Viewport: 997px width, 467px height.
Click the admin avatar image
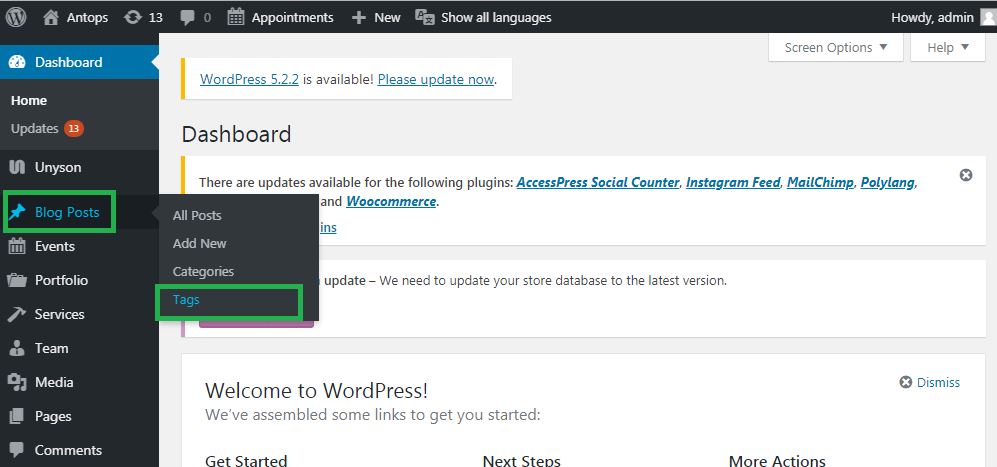pyautogui.click(x=987, y=18)
